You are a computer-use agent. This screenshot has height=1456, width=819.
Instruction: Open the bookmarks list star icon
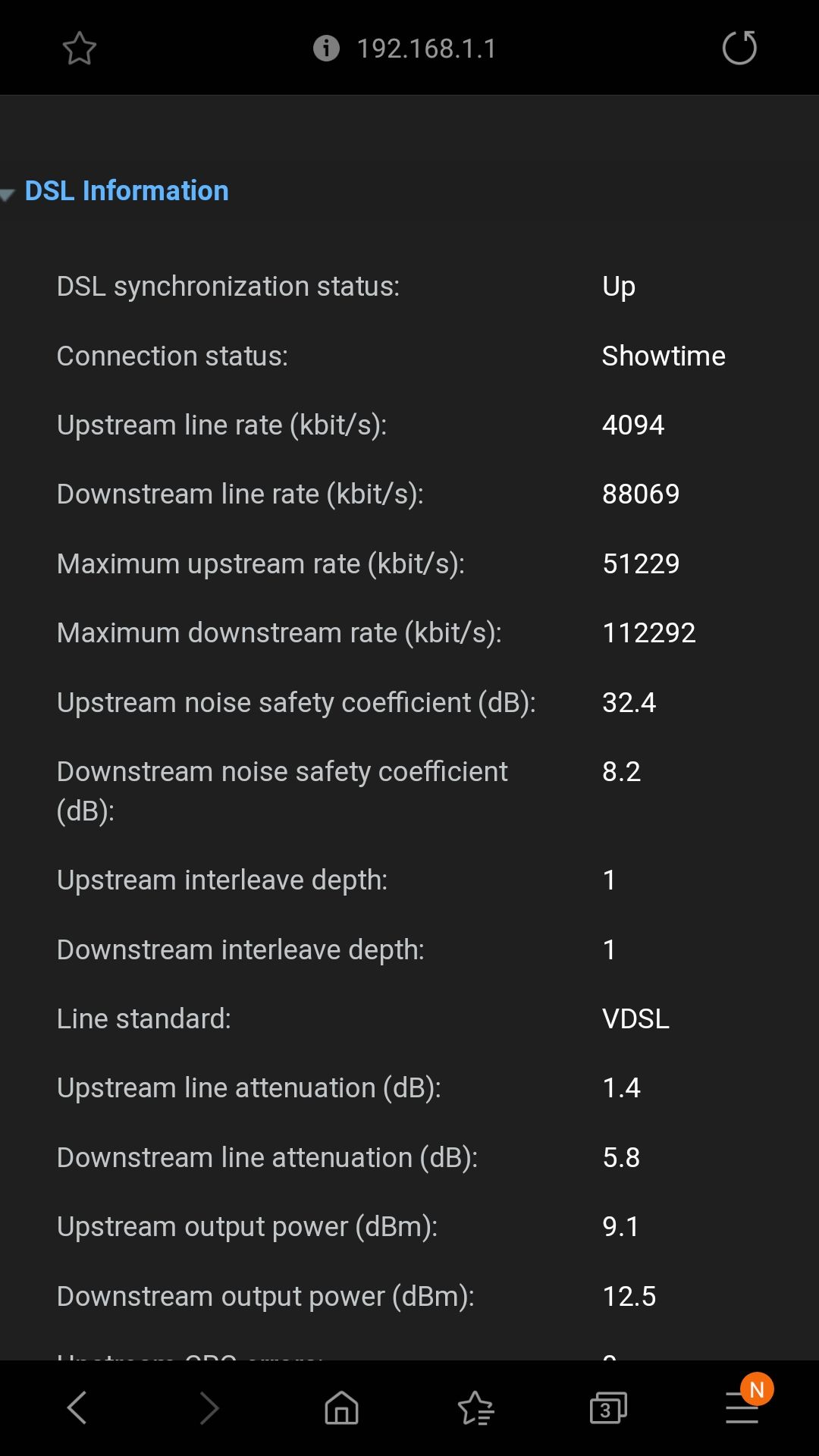click(475, 1408)
